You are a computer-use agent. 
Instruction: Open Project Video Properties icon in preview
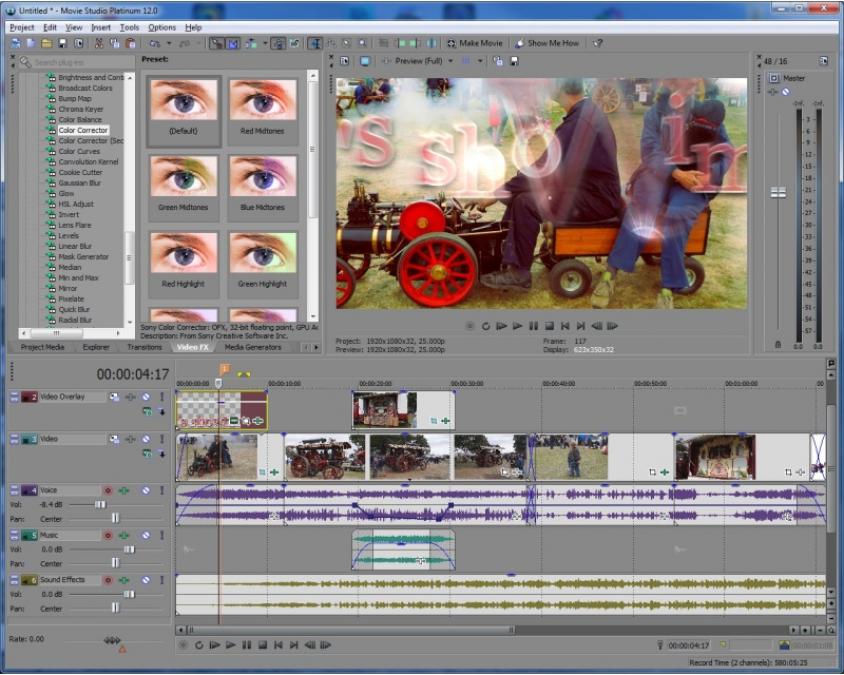344,61
